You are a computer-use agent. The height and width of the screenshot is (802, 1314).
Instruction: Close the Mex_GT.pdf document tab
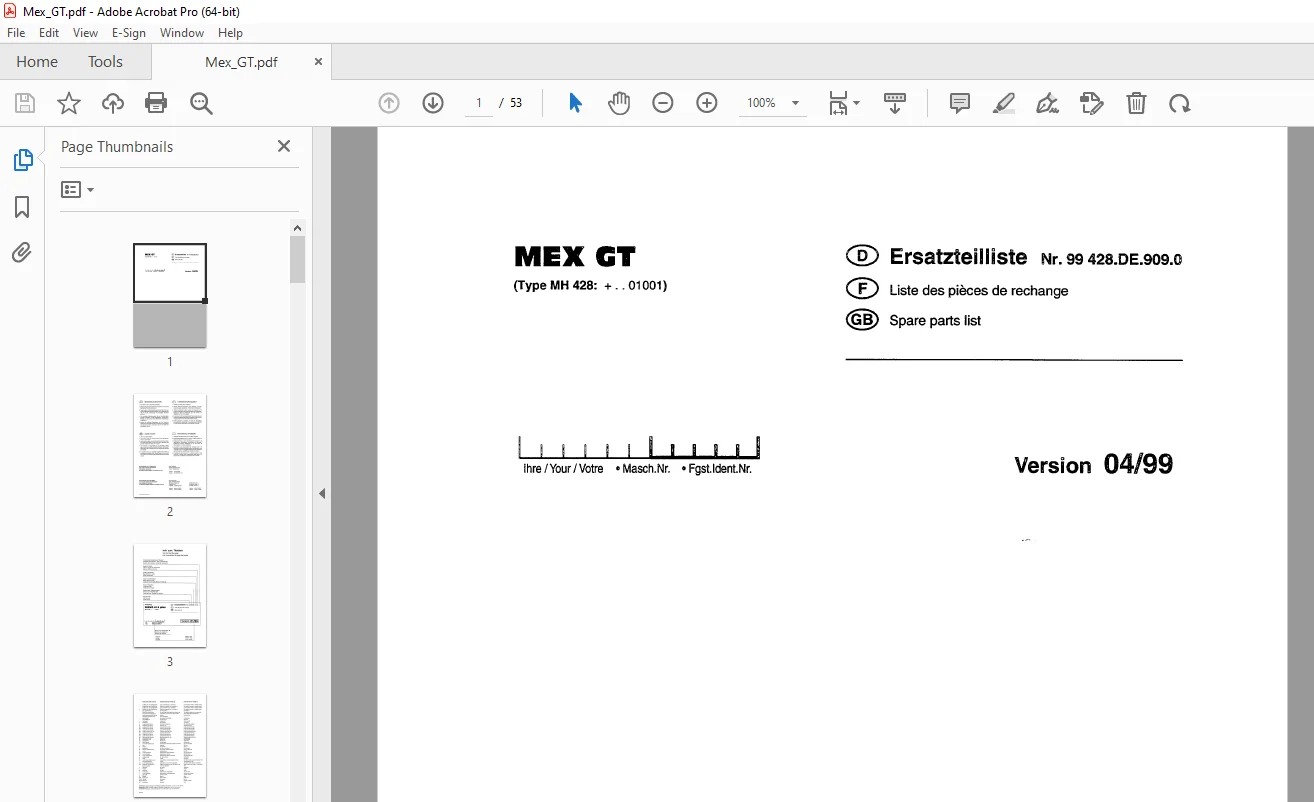pyautogui.click(x=319, y=61)
